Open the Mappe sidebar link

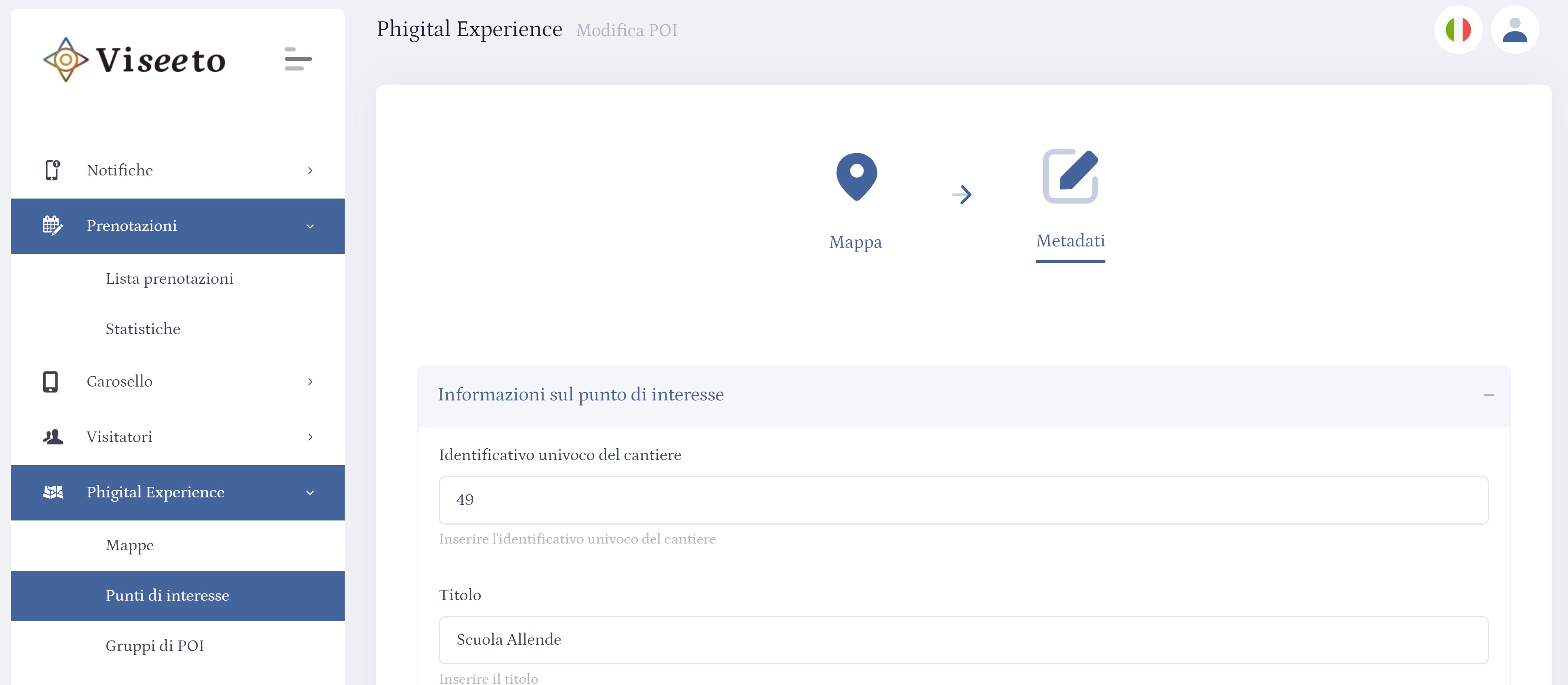(x=130, y=545)
